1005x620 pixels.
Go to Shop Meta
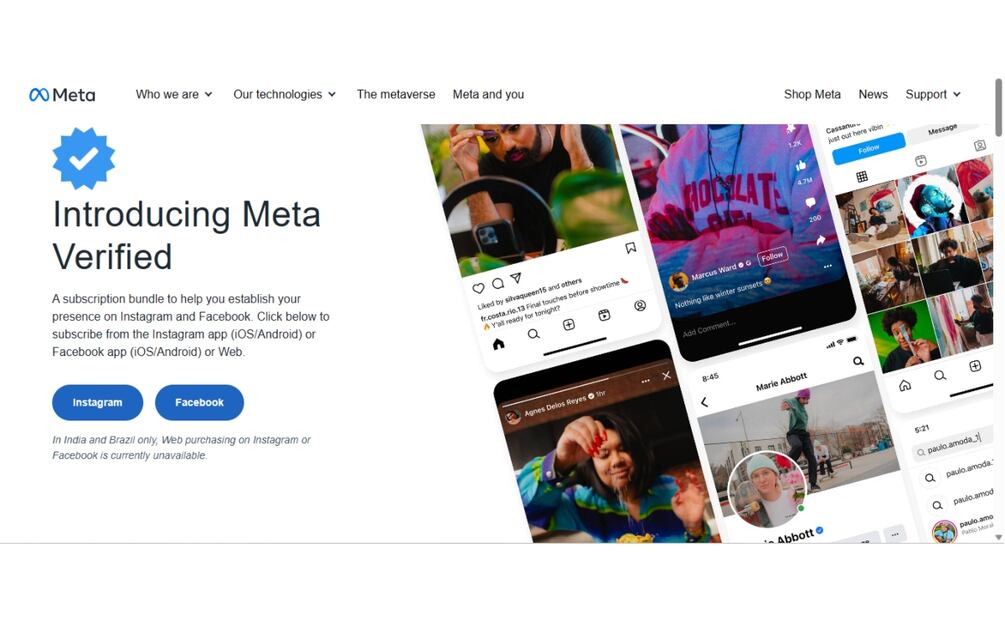pyautogui.click(x=812, y=94)
